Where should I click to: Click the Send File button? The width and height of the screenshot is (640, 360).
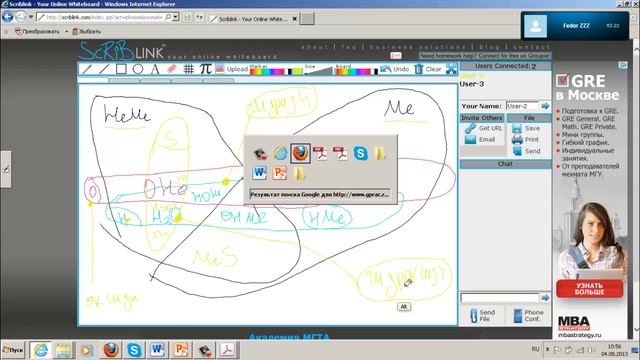pos(482,315)
